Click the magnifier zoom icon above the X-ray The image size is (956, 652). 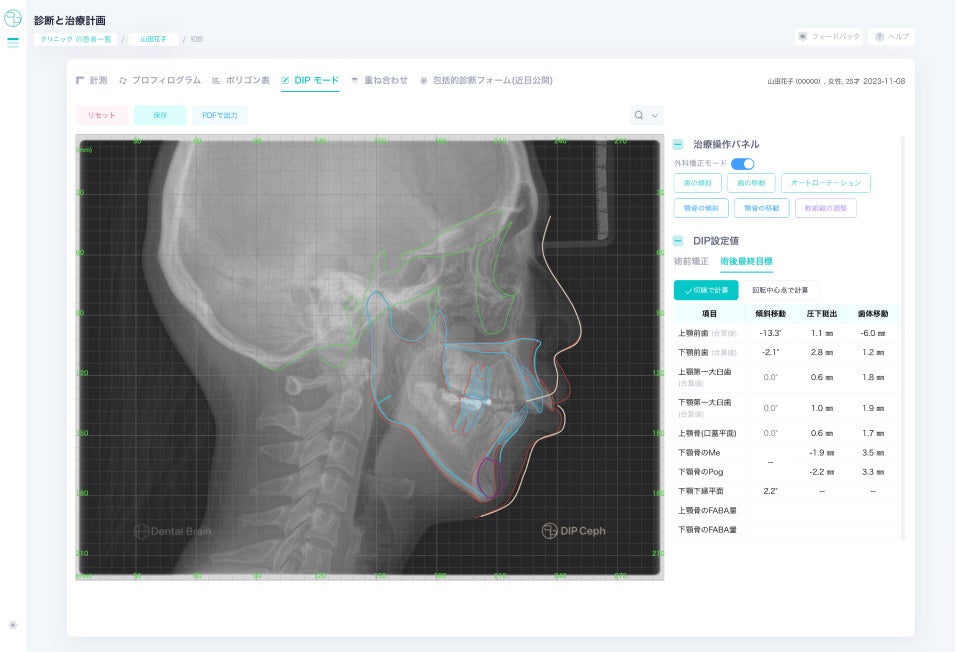(x=638, y=115)
